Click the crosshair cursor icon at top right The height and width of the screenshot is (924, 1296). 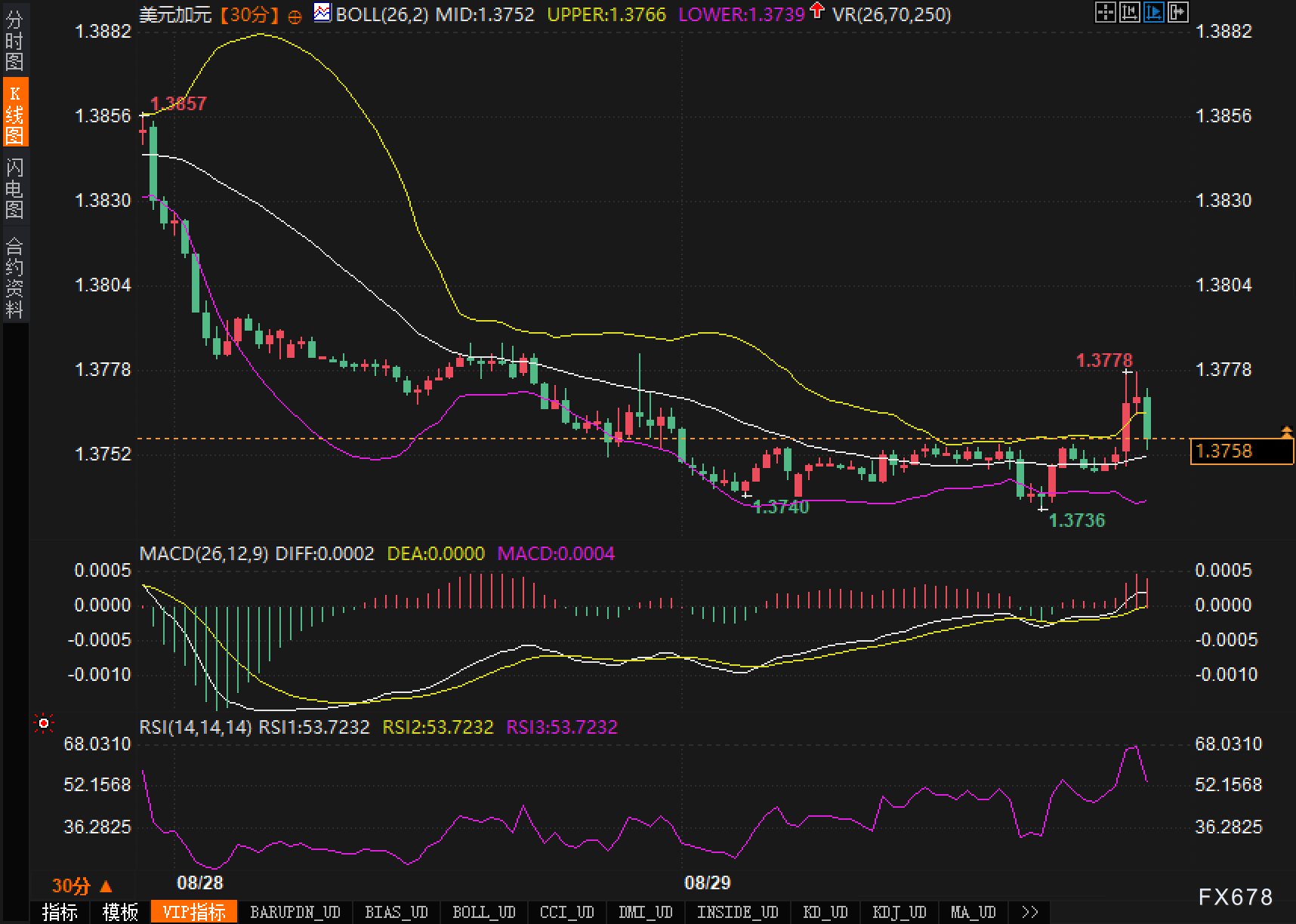[x=1105, y=12]
